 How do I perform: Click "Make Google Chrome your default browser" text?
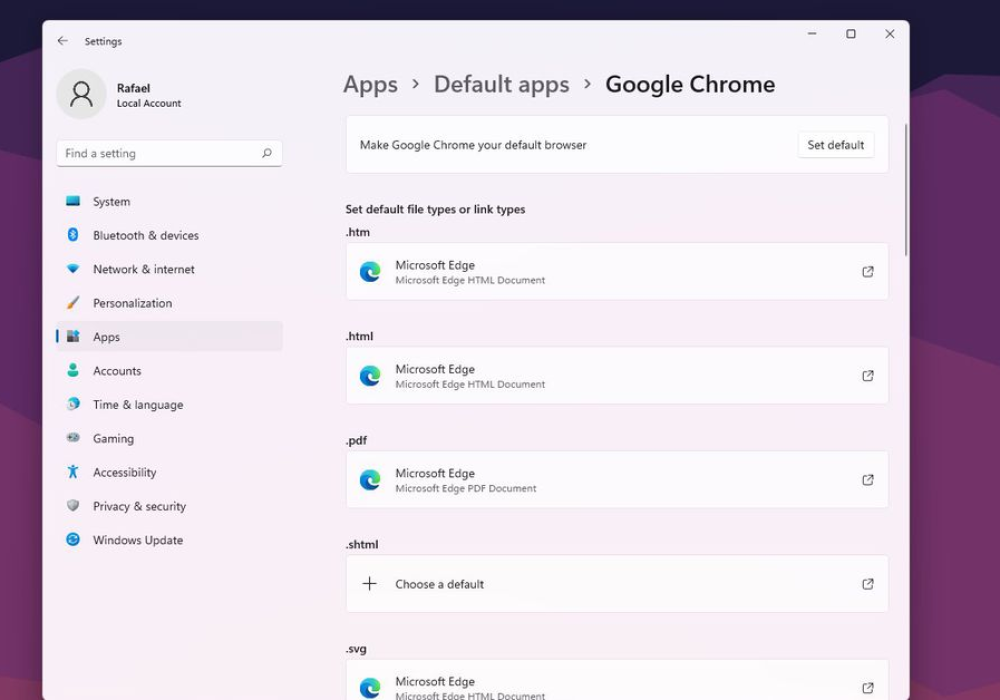pyautogui.click(x=473, y=145)
